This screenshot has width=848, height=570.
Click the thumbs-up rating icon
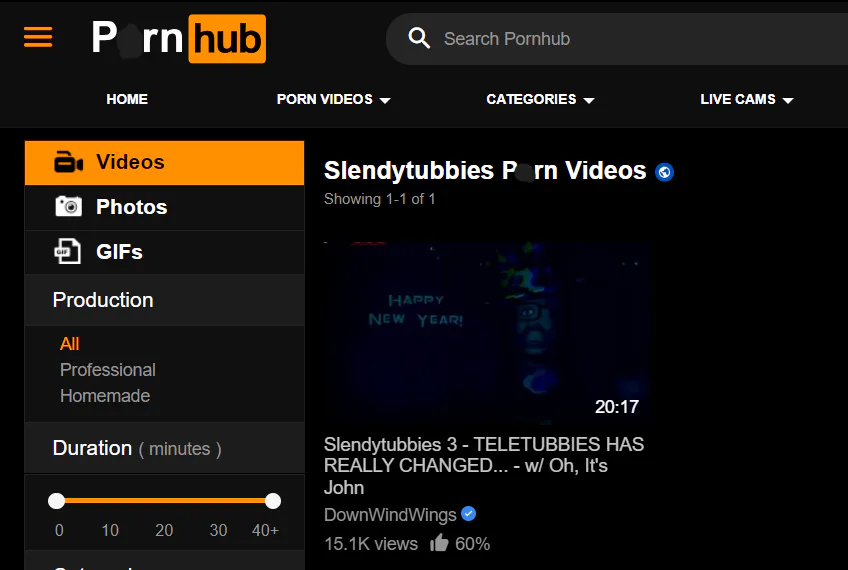[x=439, y=542]
